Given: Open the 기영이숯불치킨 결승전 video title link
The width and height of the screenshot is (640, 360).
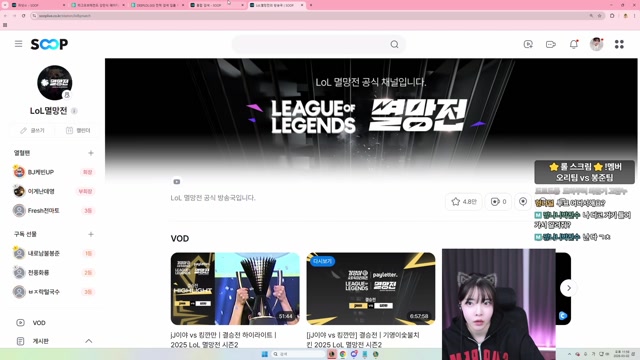Looking at the screenshot, I should click(362, 340).
